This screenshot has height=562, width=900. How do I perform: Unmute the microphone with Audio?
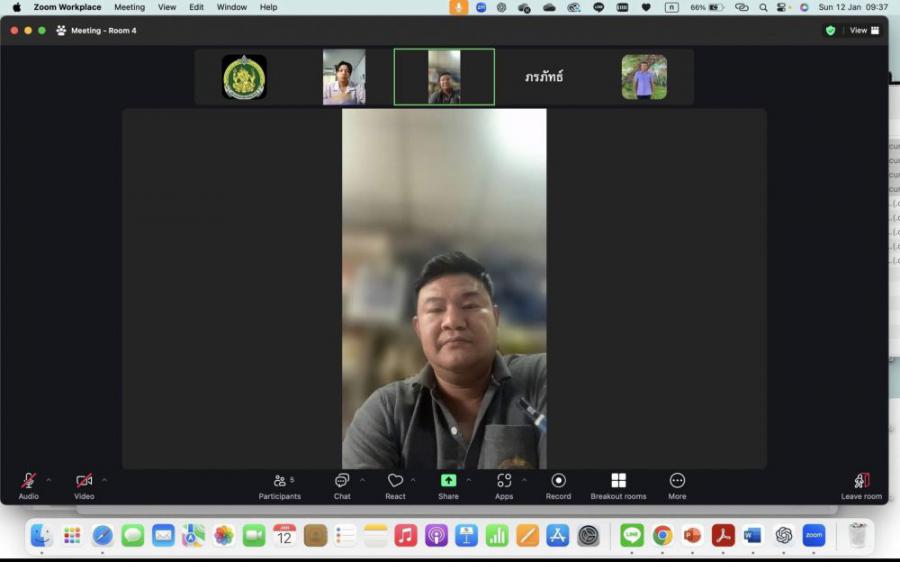pyautogui.click(x=28, y=485)
